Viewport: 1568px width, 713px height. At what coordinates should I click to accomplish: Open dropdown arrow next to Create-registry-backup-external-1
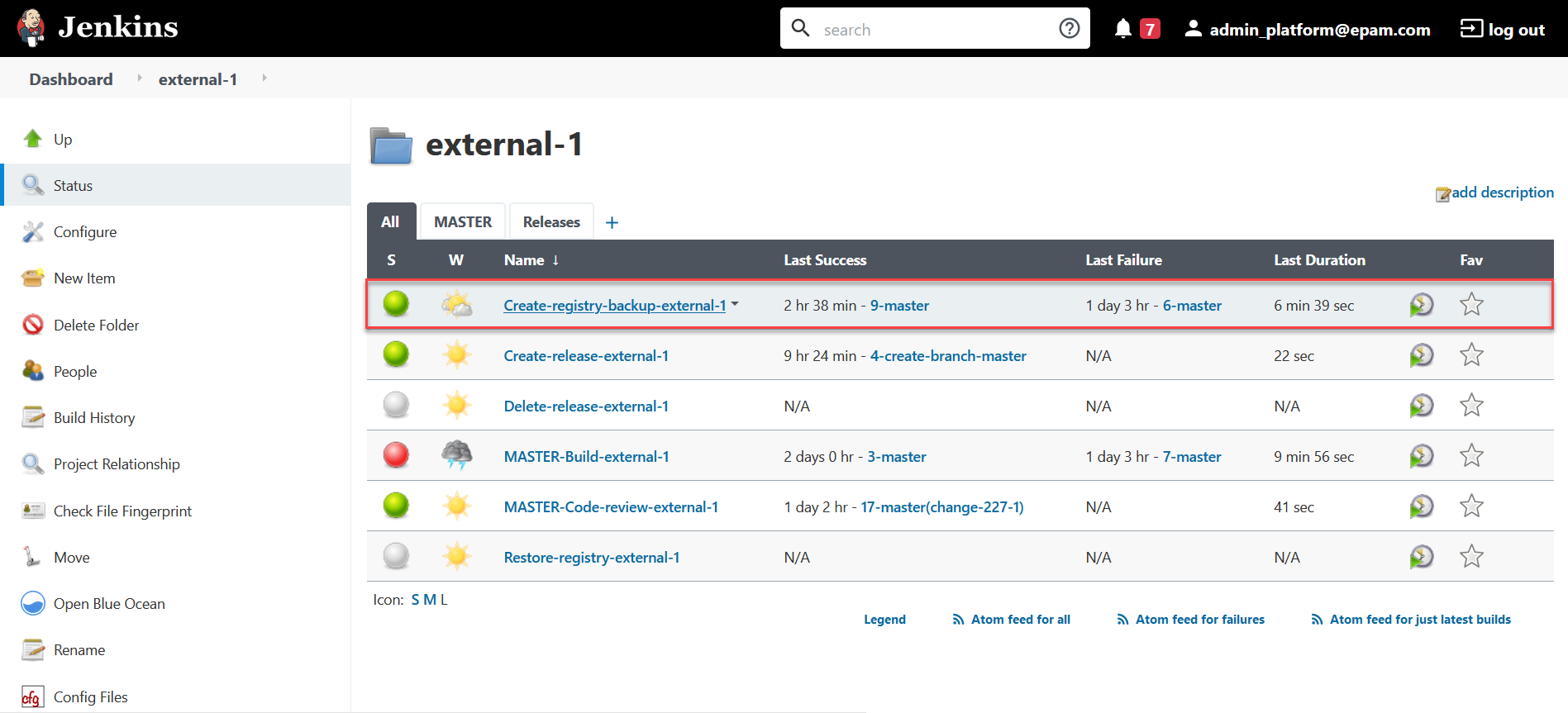tap(735, 304)
